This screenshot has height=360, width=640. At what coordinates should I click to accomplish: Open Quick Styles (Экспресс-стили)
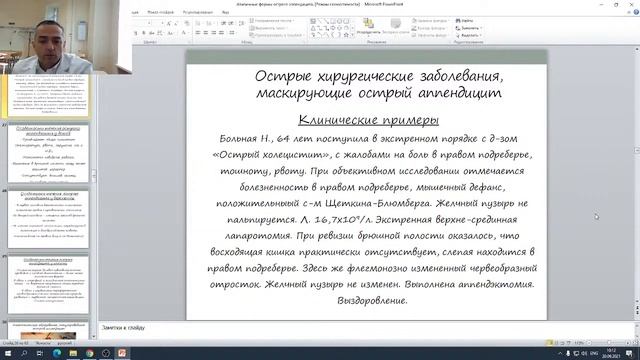pos(395,26)
